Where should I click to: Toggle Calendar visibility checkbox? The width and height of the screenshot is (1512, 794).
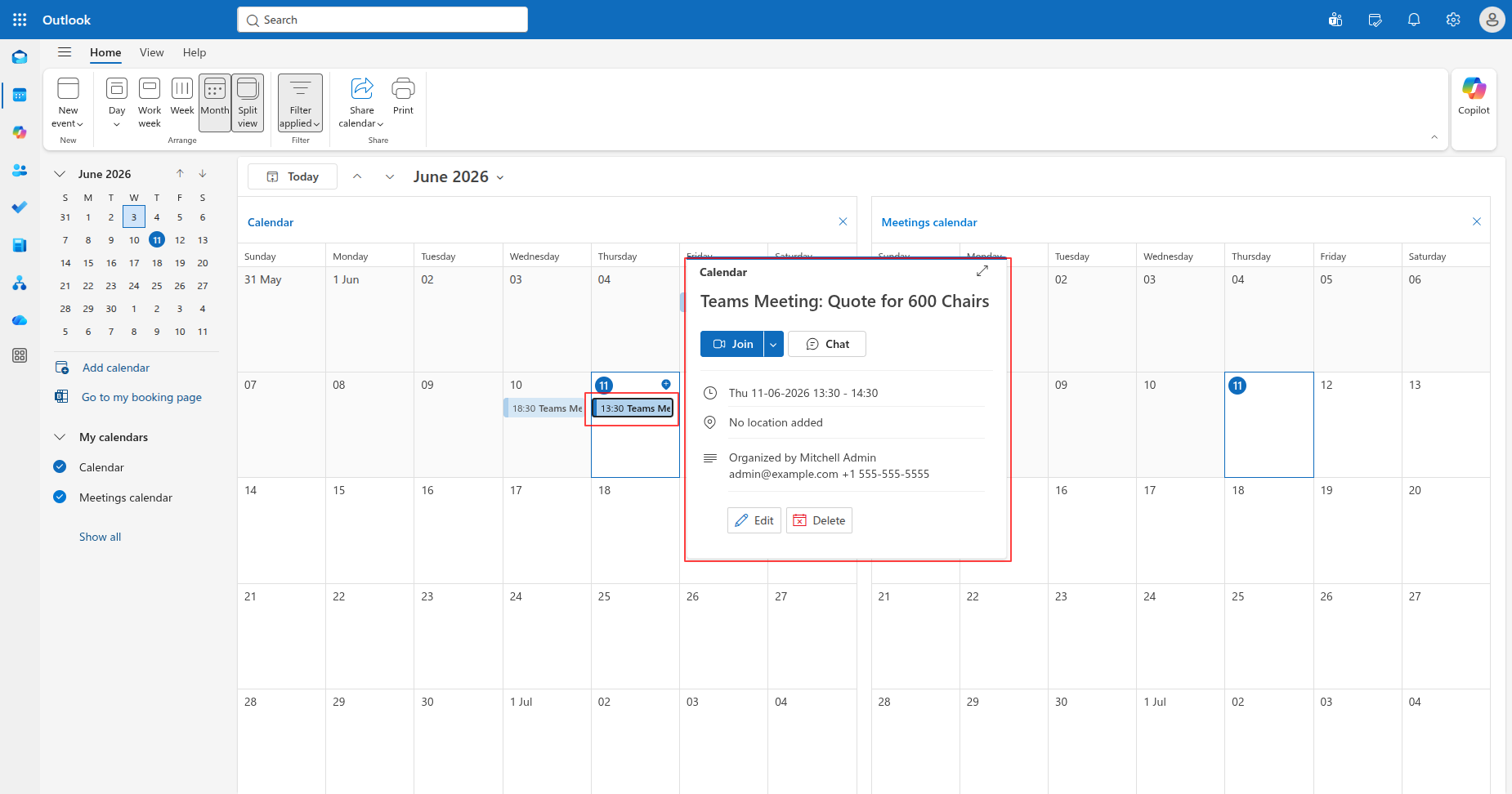coord(60,466)
